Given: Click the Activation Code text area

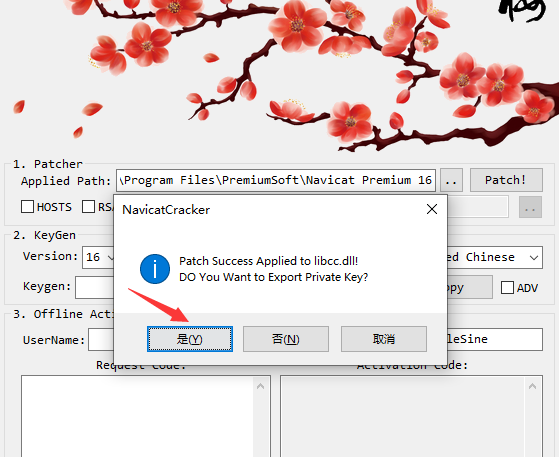Looking at the screenshot, I should (x=403, y=416).
